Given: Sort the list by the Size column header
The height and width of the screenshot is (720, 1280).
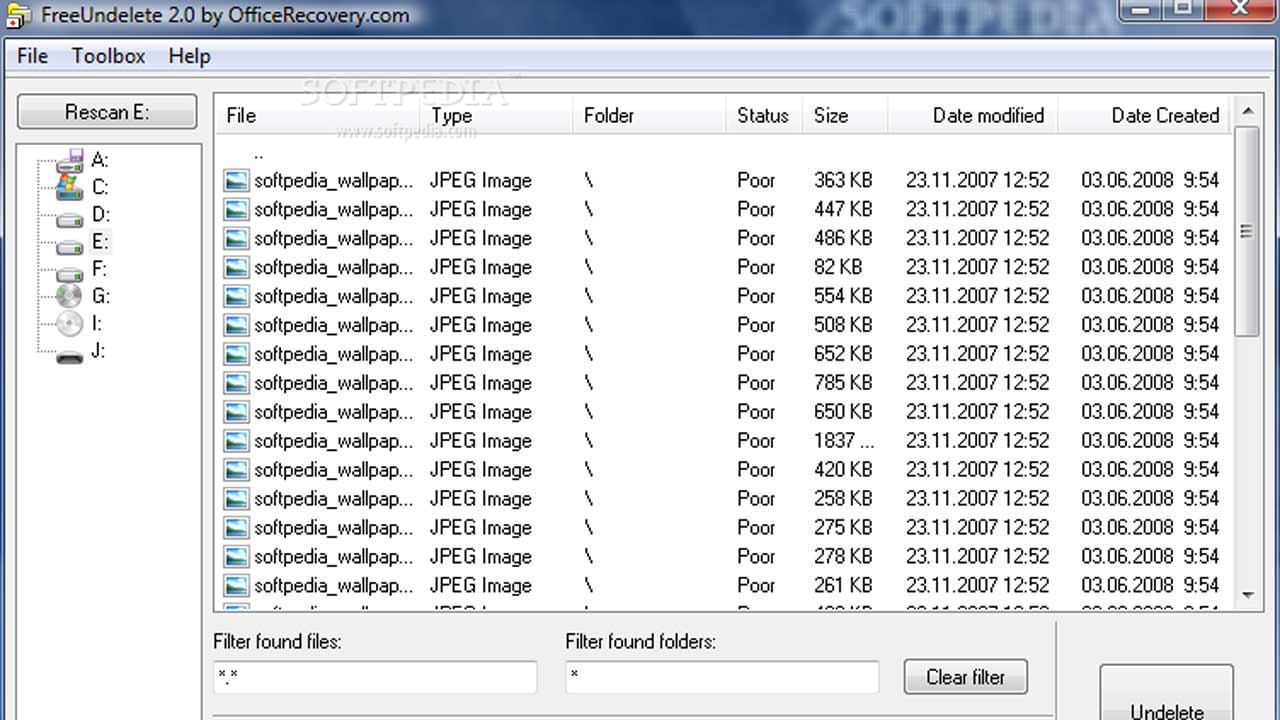Looking at the screenshot, I should point(831,116).
